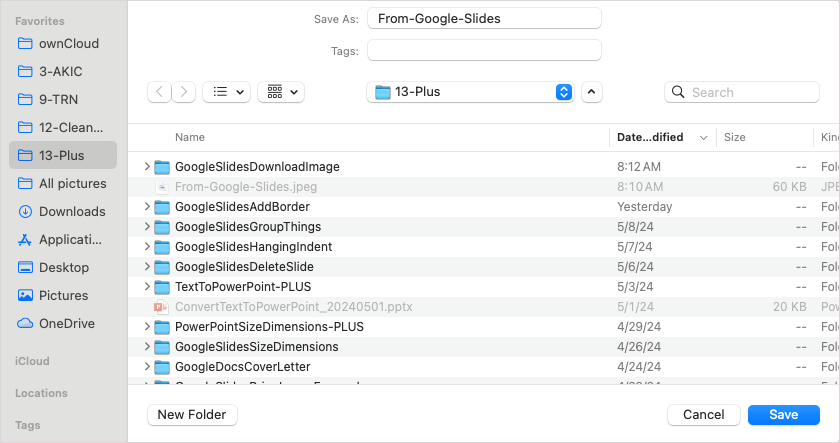Click the 12-Clean folder icon in the sidebar
840x443 pixels.
pyautogui.click(x=25, y=127)
